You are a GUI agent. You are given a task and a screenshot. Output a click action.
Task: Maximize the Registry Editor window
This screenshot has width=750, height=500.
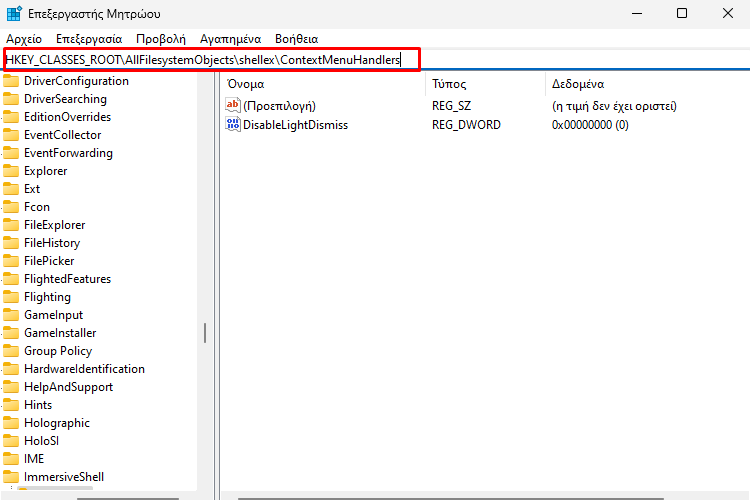(682, 13)
